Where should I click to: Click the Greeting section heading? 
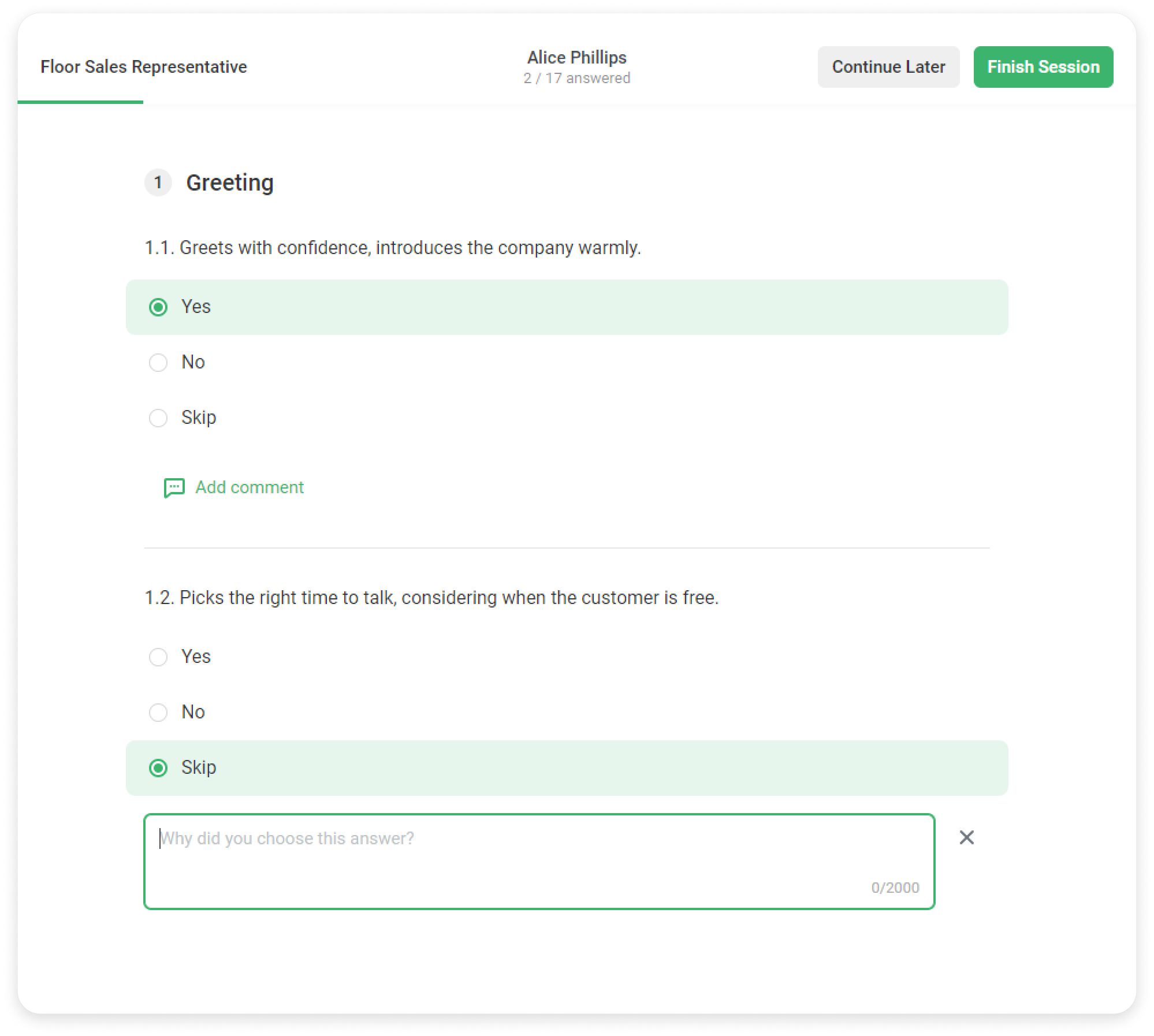coord(230,183)
